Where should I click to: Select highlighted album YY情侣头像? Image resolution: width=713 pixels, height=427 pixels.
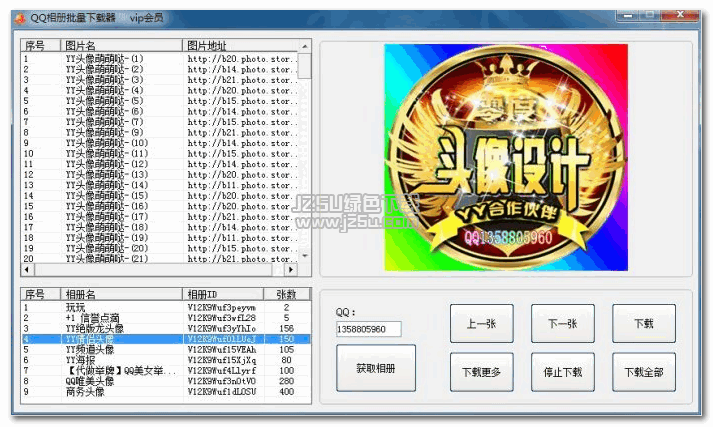166,339
